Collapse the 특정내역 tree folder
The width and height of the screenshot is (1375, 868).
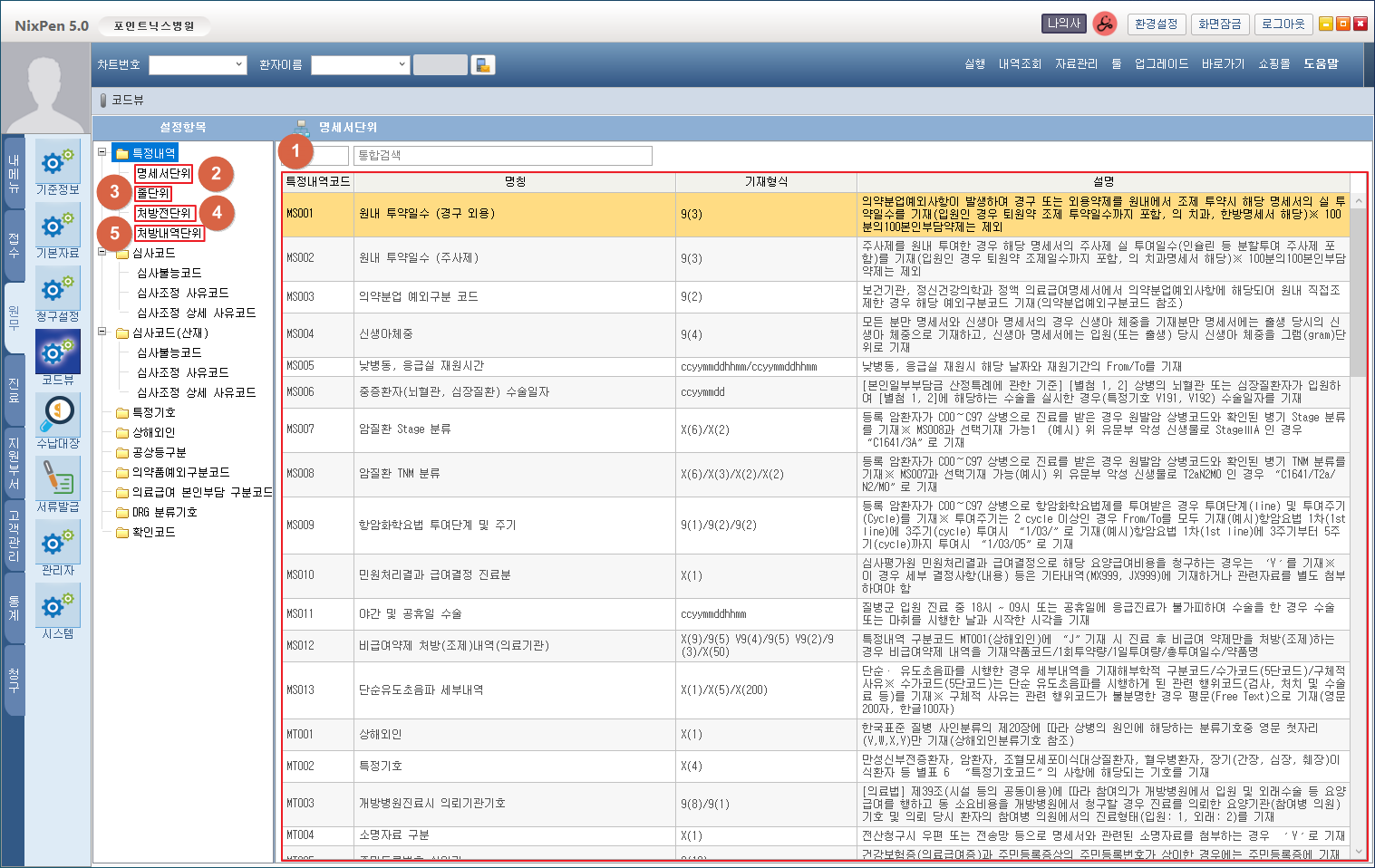pos(102,153)
